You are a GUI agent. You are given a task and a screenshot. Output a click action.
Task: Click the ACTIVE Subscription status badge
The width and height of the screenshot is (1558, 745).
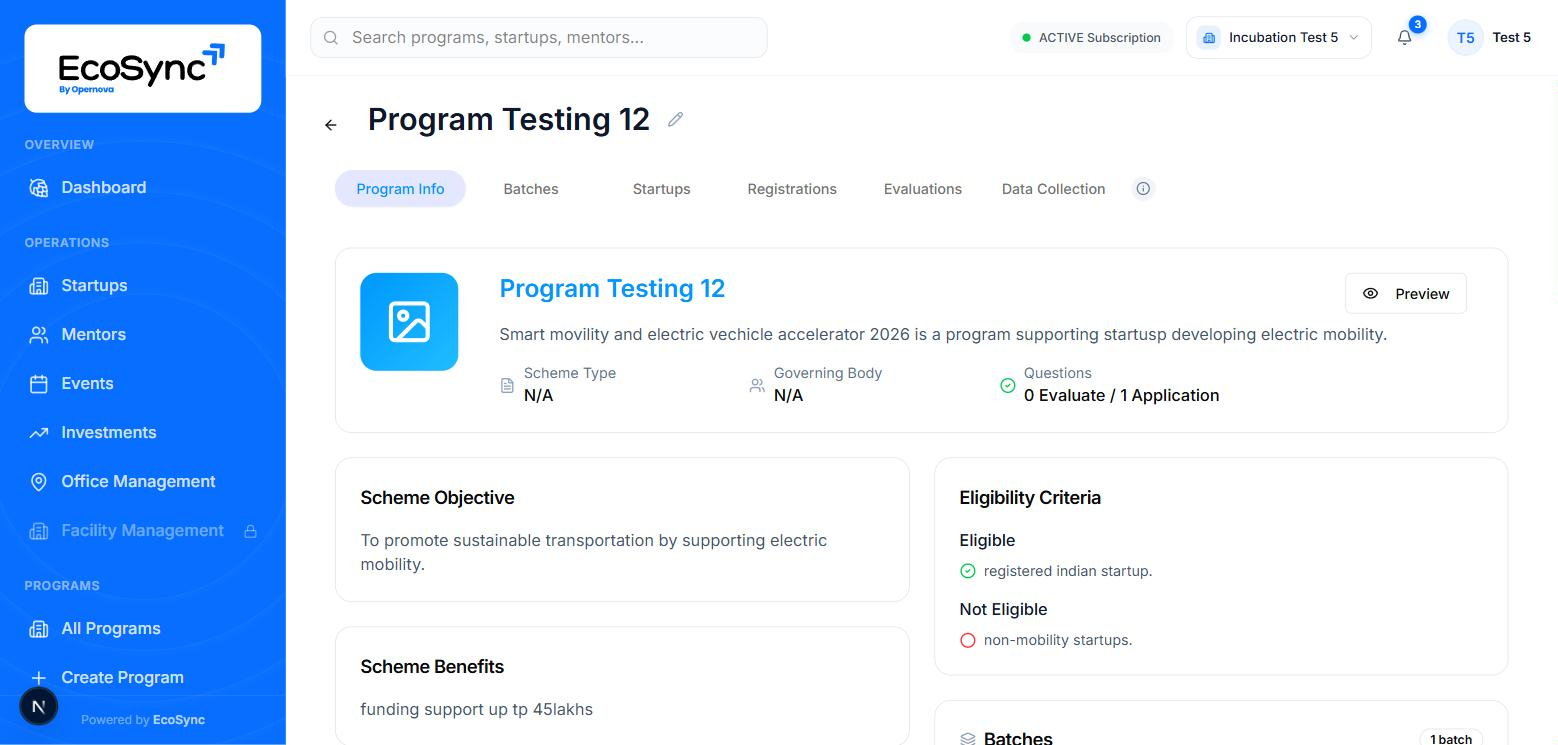(x=1091, y=38)
